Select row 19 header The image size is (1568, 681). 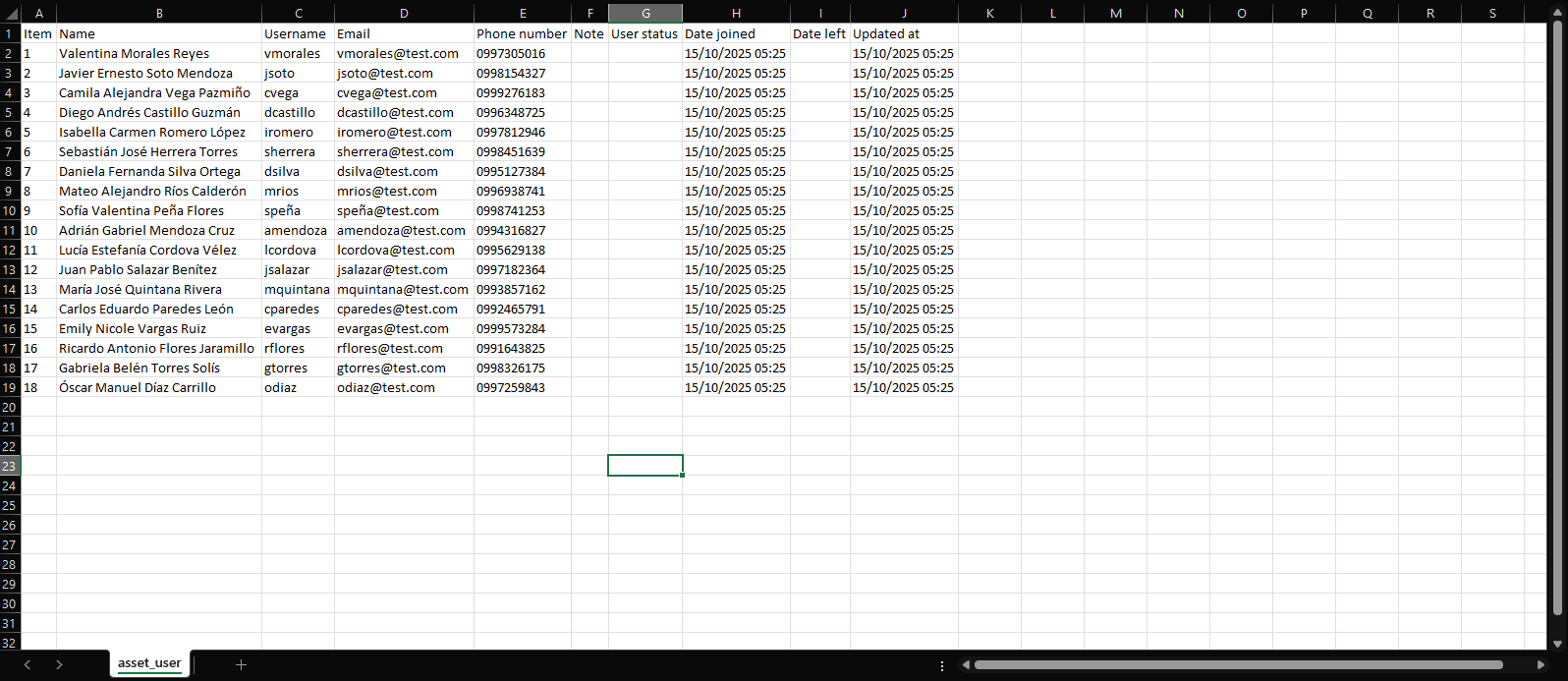(x=10, y=387)
